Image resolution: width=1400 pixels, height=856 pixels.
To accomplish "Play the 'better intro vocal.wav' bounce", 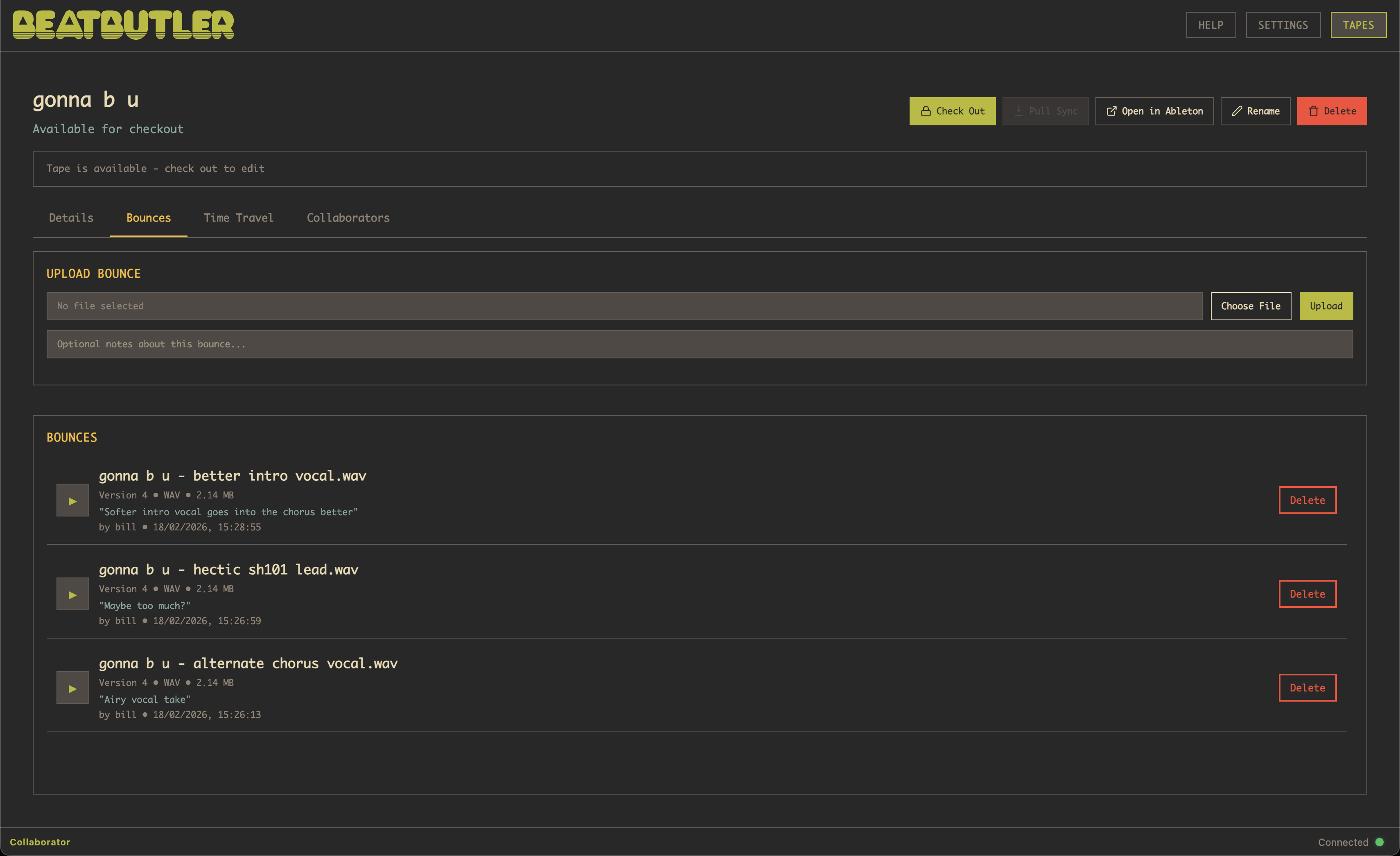I will pos(73,500).
